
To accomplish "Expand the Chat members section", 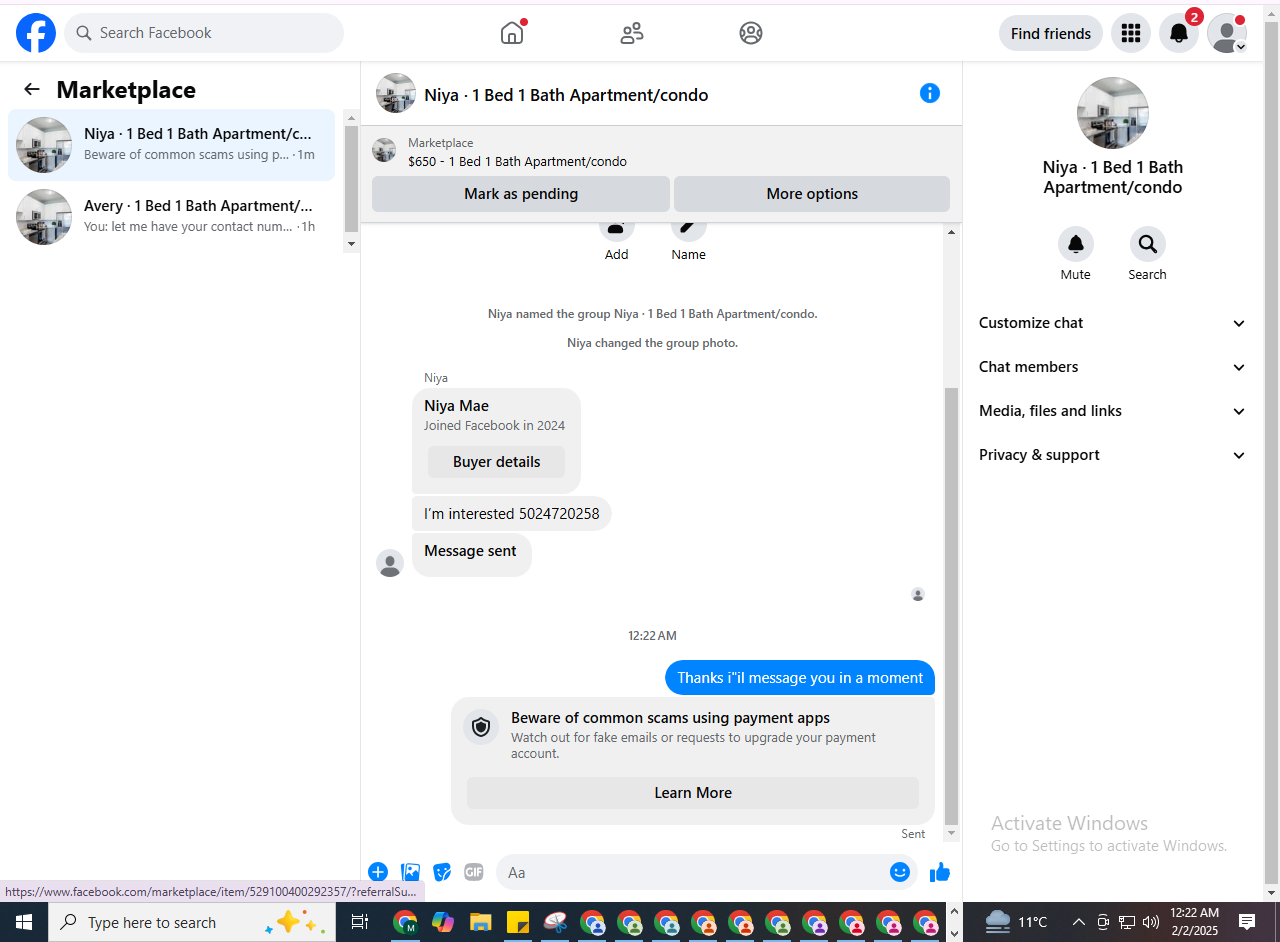I will [1112, 367].
